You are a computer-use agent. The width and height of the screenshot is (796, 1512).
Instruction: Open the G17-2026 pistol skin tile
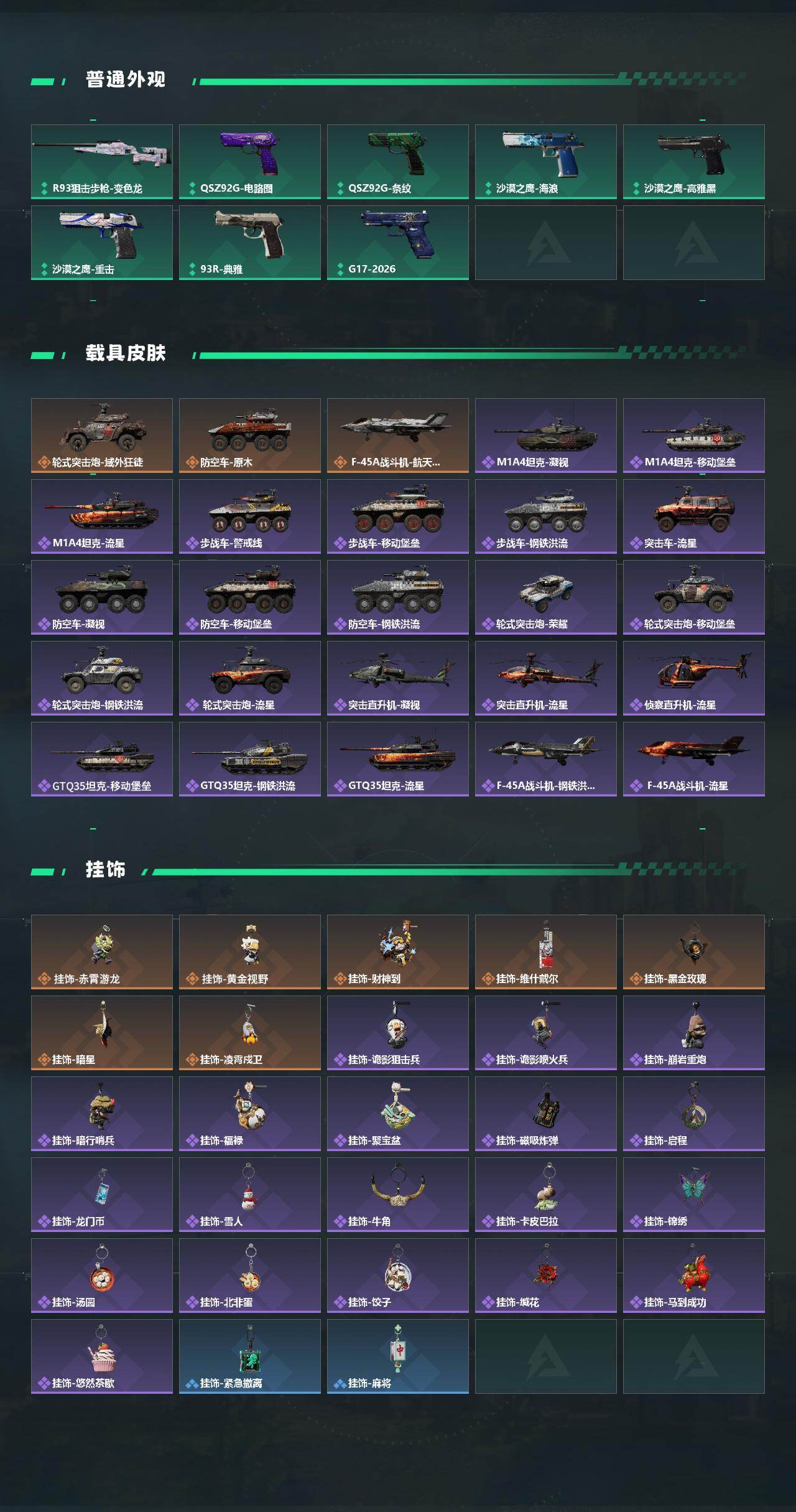[x=398, y=243]
